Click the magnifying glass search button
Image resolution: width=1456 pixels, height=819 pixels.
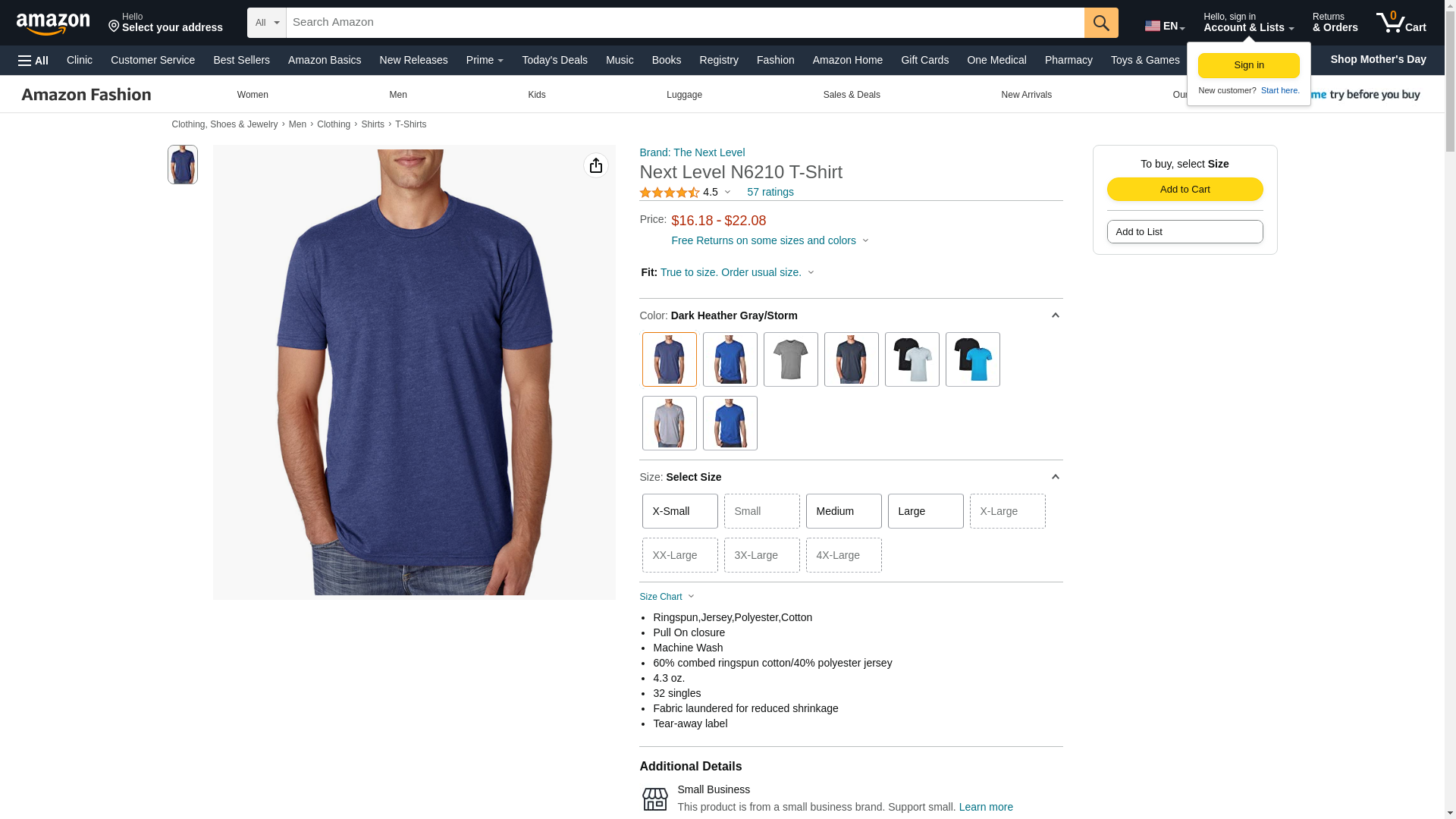(1101, 23)
